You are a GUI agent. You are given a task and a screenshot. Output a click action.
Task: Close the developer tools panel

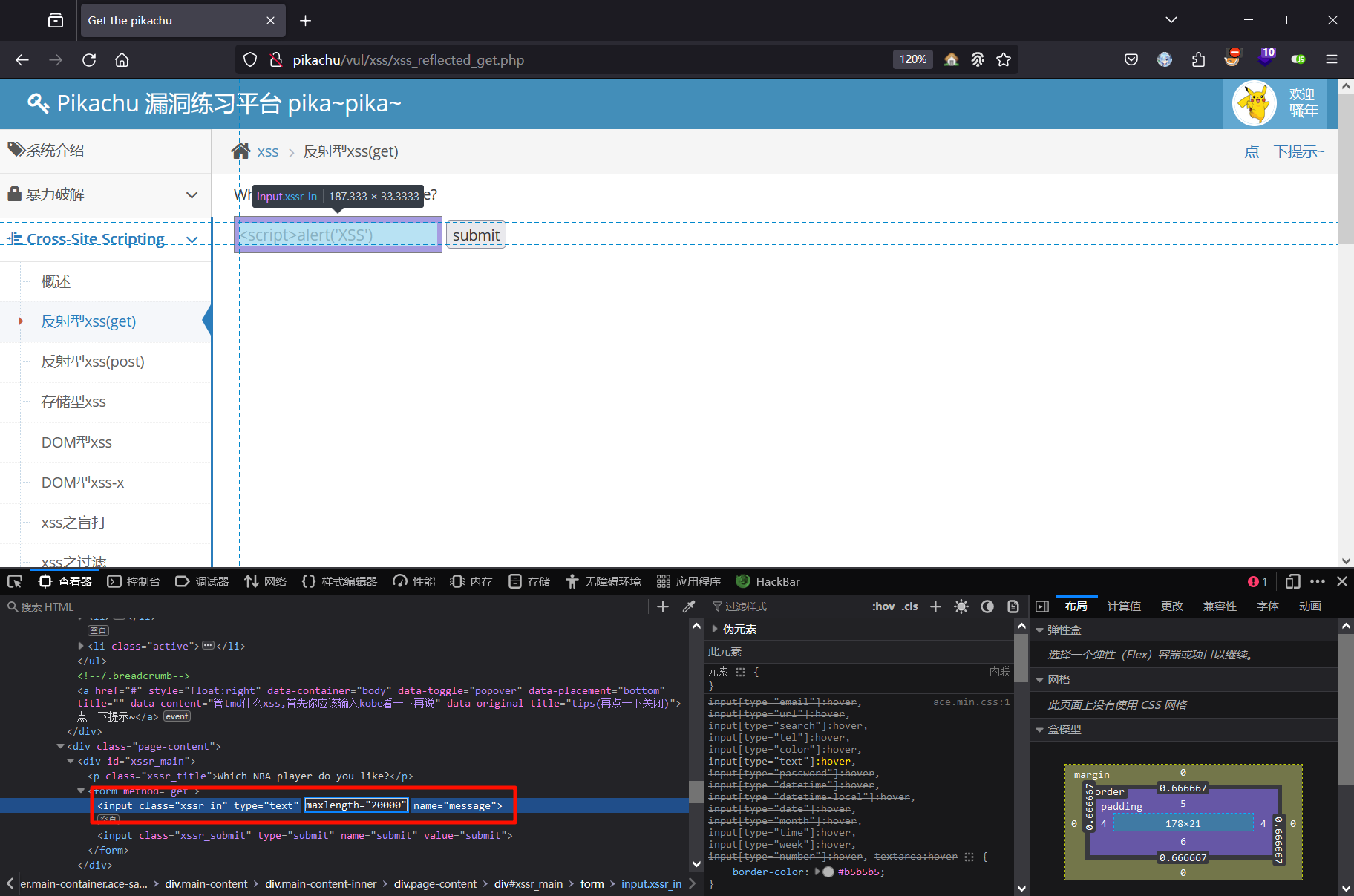tap(1342, 581)
